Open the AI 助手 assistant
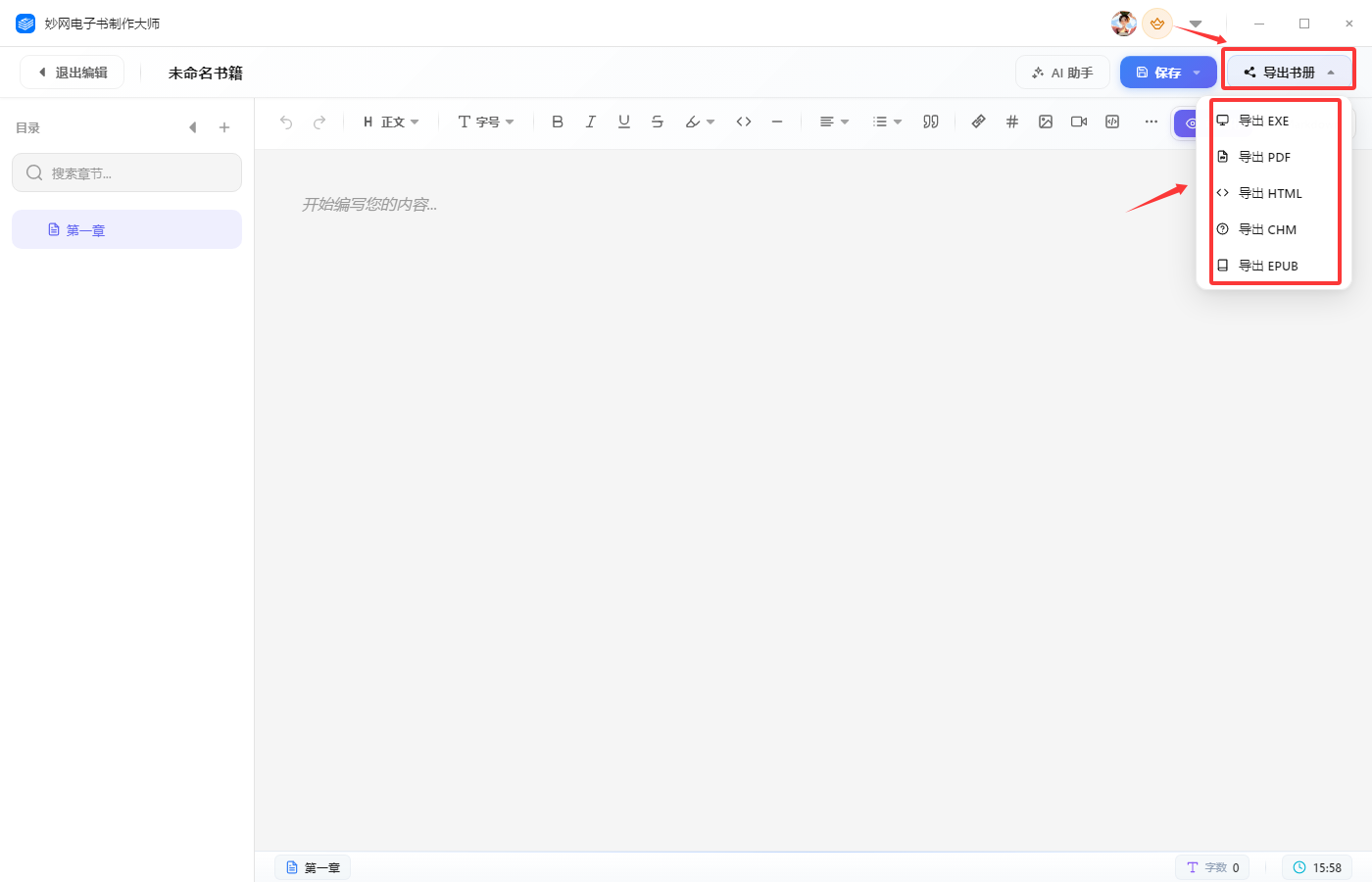This screenshot has width=1372, height=882. [1062, 73]
